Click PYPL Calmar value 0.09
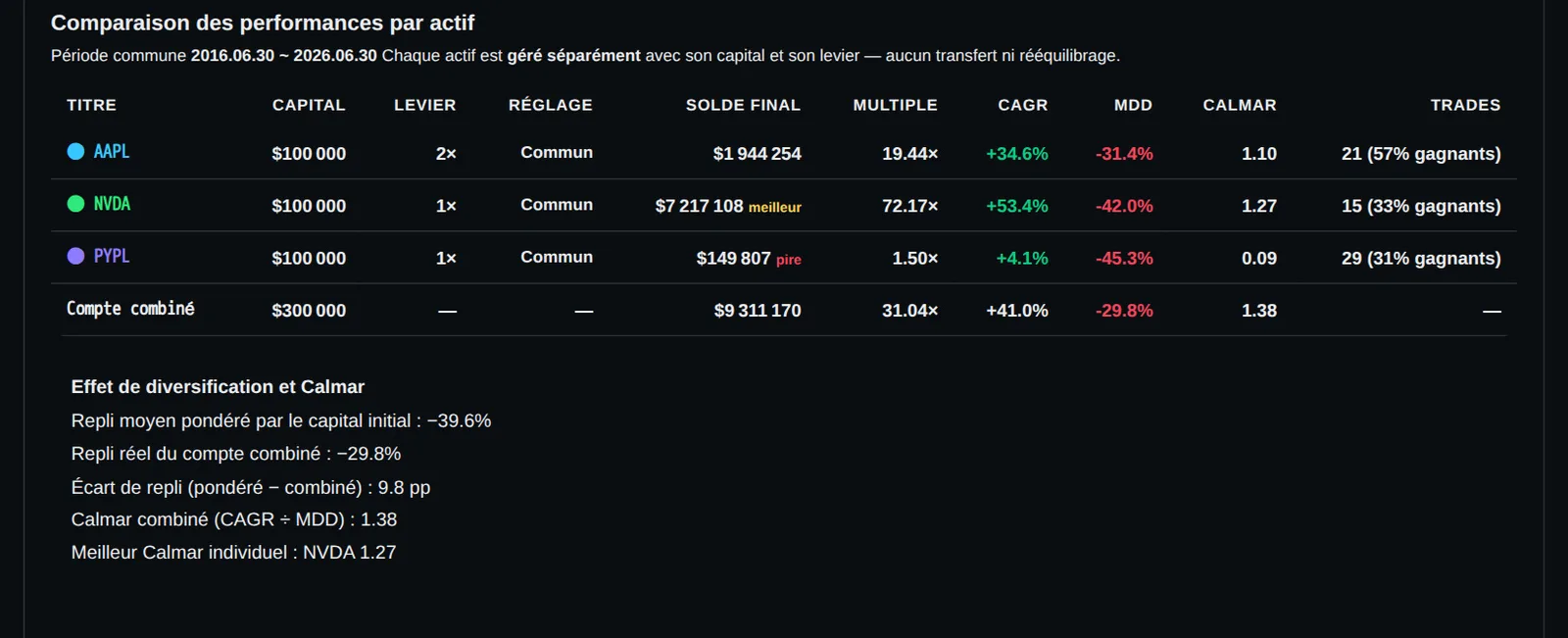1568x638 pixels. 1259,258
